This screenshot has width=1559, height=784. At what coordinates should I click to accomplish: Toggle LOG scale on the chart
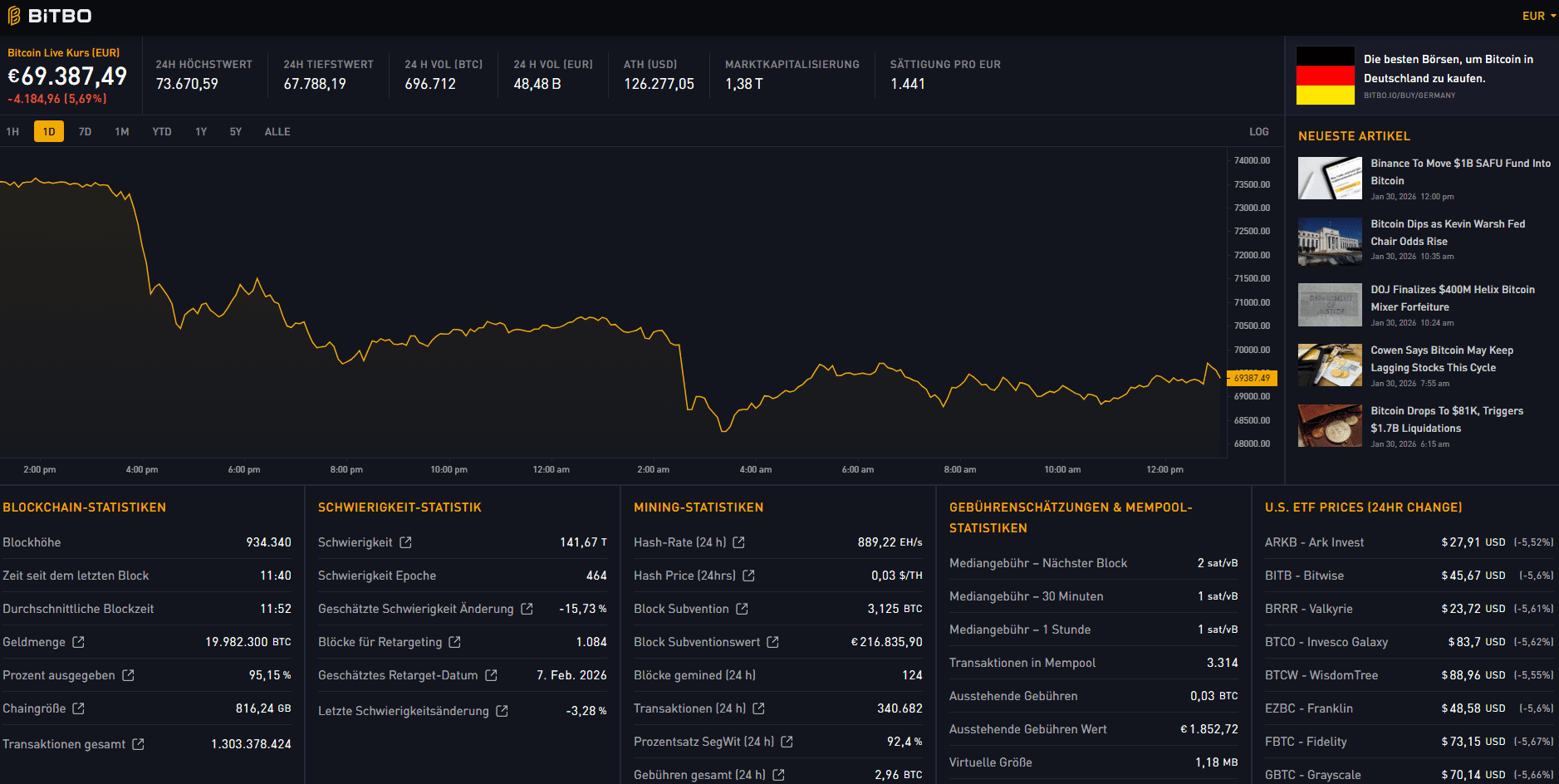tap(1258, 131)
